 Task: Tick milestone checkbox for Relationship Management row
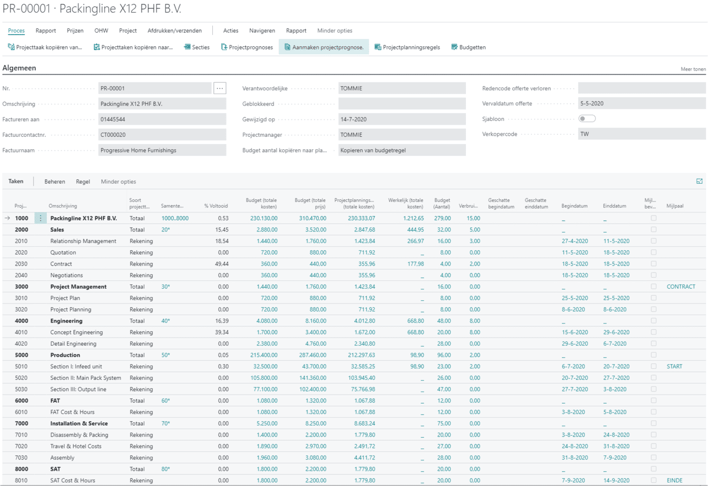point(653,241)
